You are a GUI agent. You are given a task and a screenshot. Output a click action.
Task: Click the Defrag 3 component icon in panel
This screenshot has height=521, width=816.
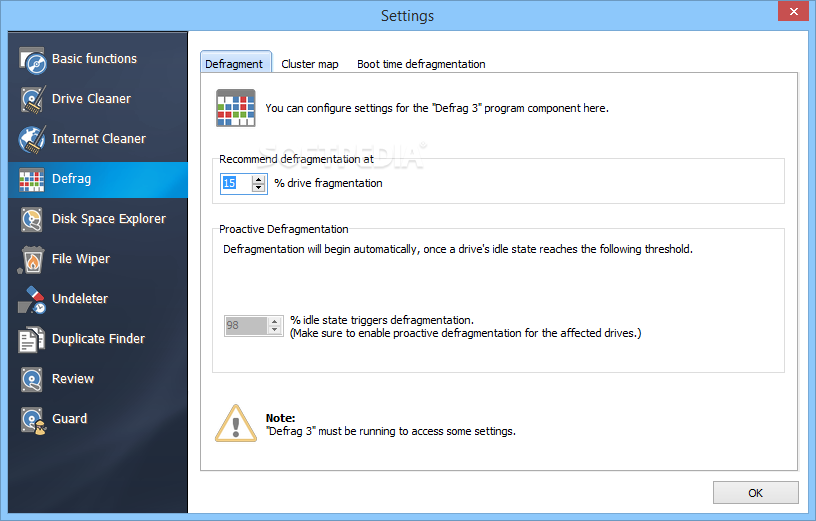click(x=236, y=108)
